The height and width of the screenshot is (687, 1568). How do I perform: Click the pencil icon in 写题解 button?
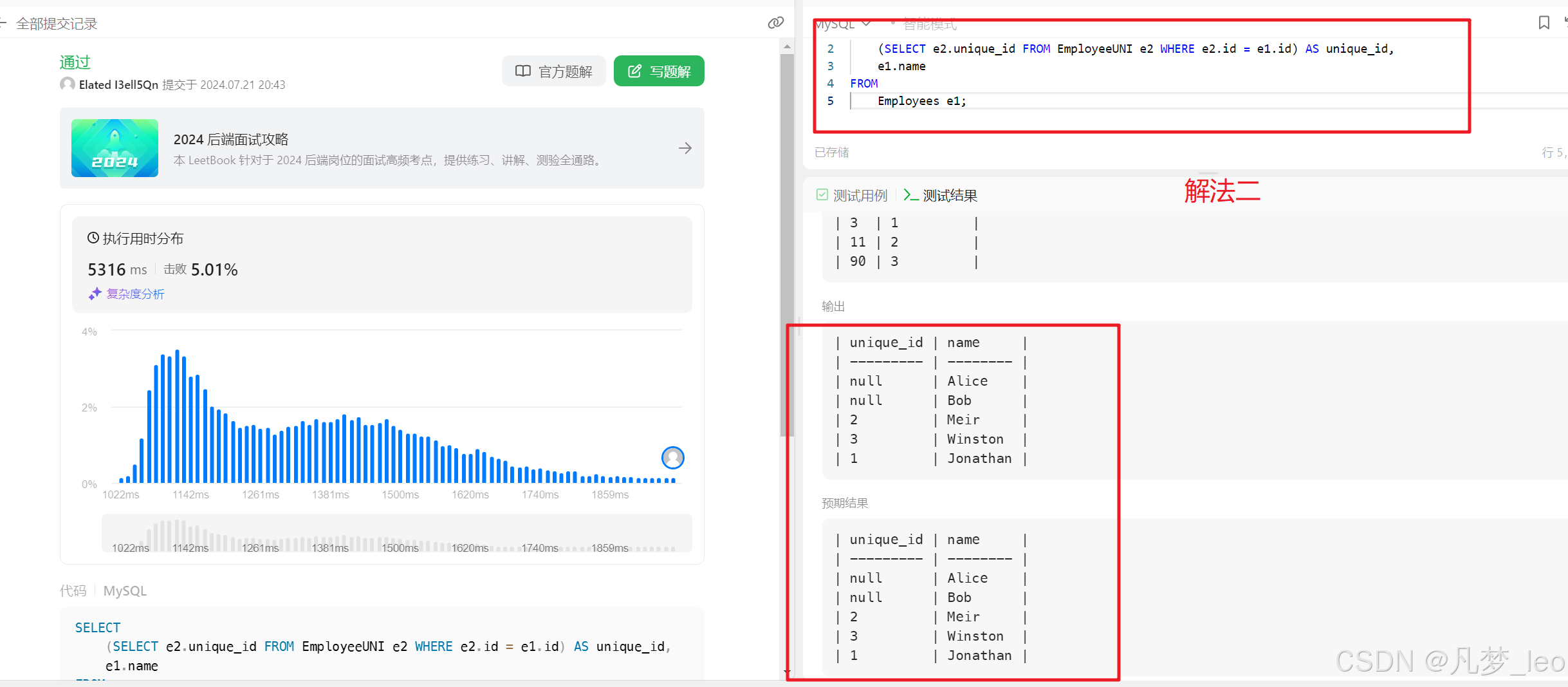pyautogui.click(x=634, y=71)
